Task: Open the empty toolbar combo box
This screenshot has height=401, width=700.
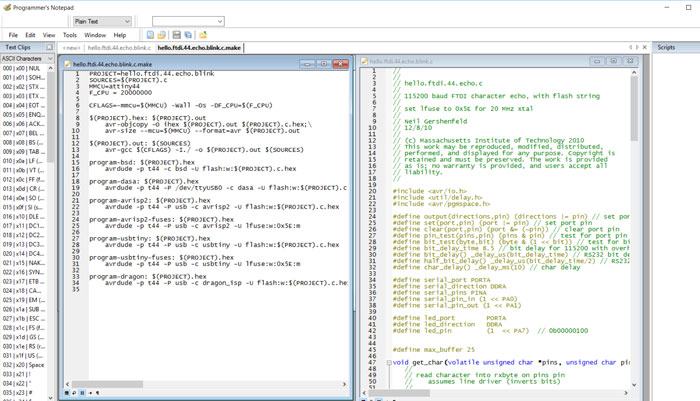Action: coord(188,21)
